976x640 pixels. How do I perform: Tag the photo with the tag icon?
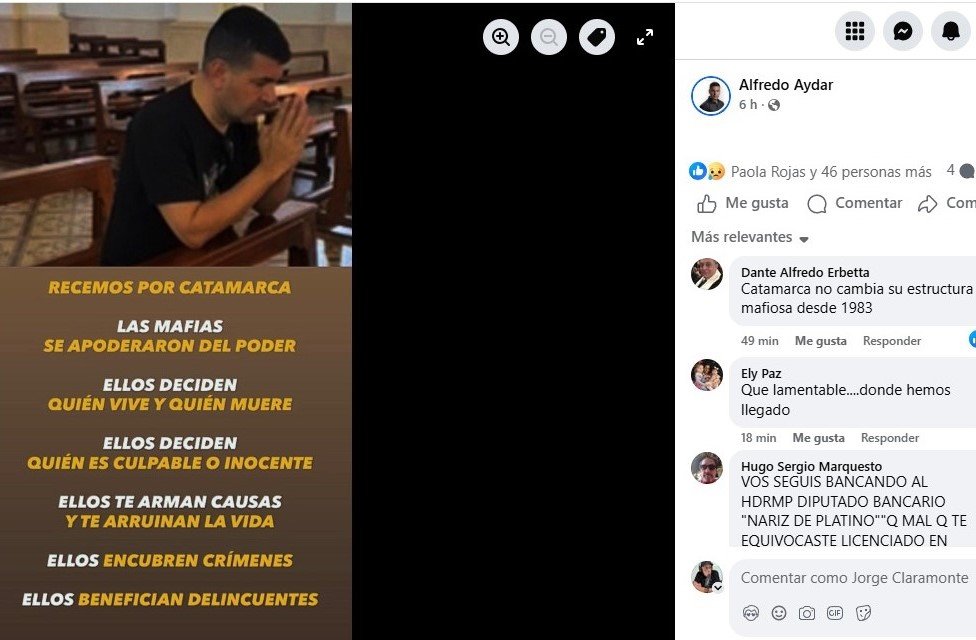[x=596, y=37]
